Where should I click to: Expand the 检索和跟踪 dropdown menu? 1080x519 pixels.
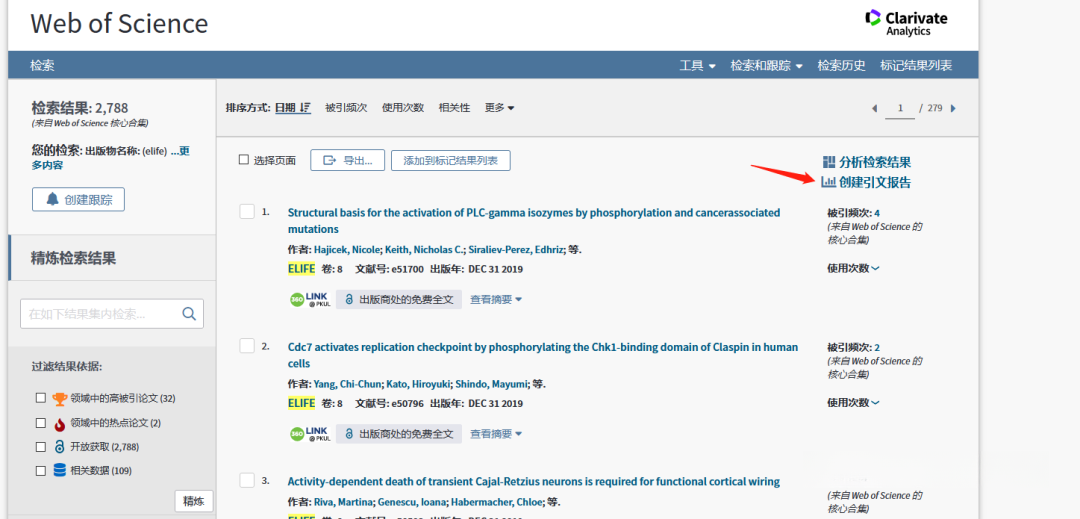pos(767,65)
